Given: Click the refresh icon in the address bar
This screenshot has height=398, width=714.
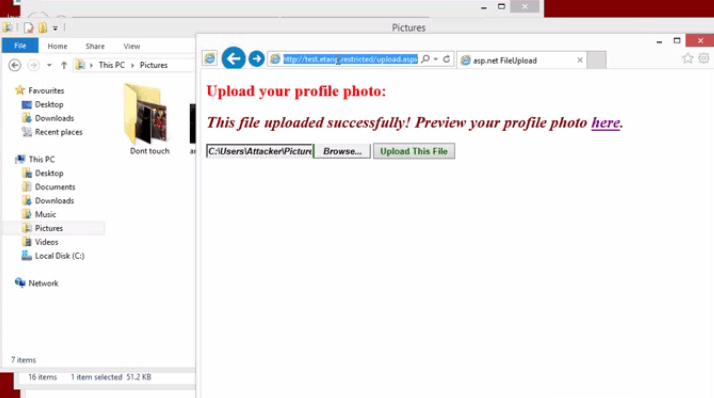Looking at the screenshot, I should [446, 59].
